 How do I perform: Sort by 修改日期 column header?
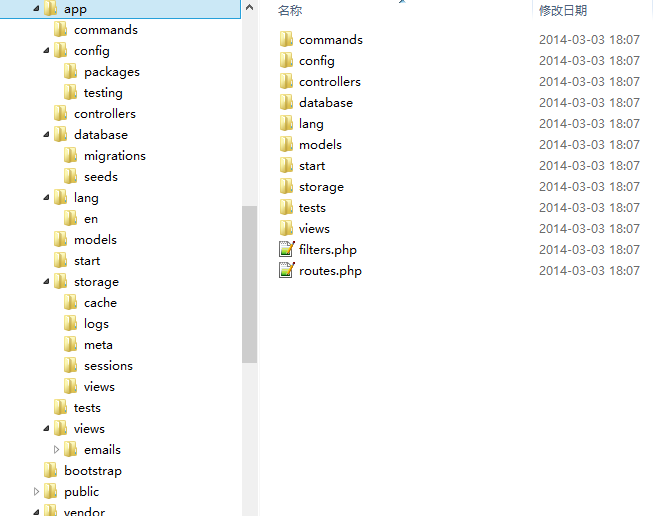563,10
